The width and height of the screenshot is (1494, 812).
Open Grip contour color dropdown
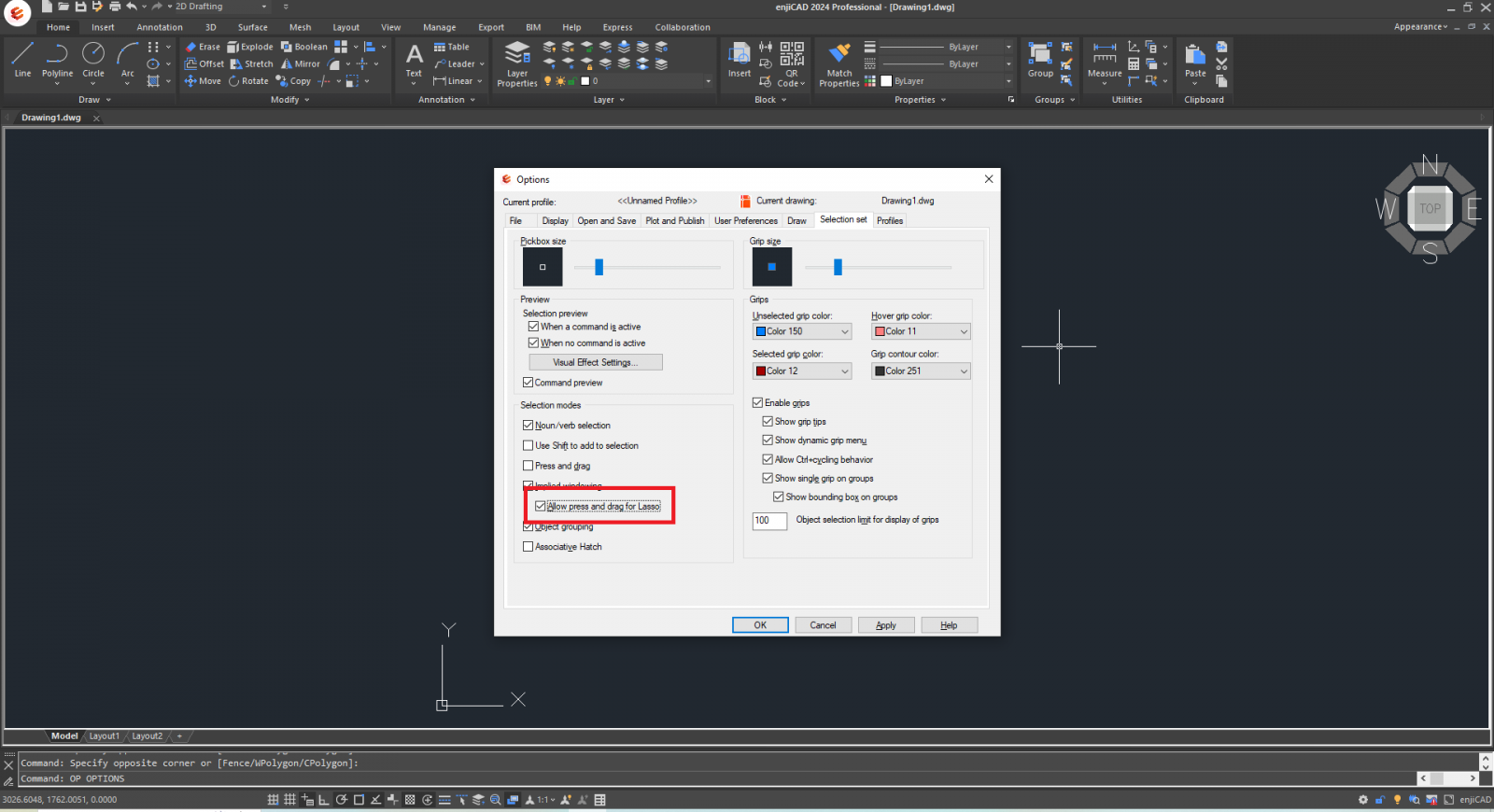coord(921,371)
